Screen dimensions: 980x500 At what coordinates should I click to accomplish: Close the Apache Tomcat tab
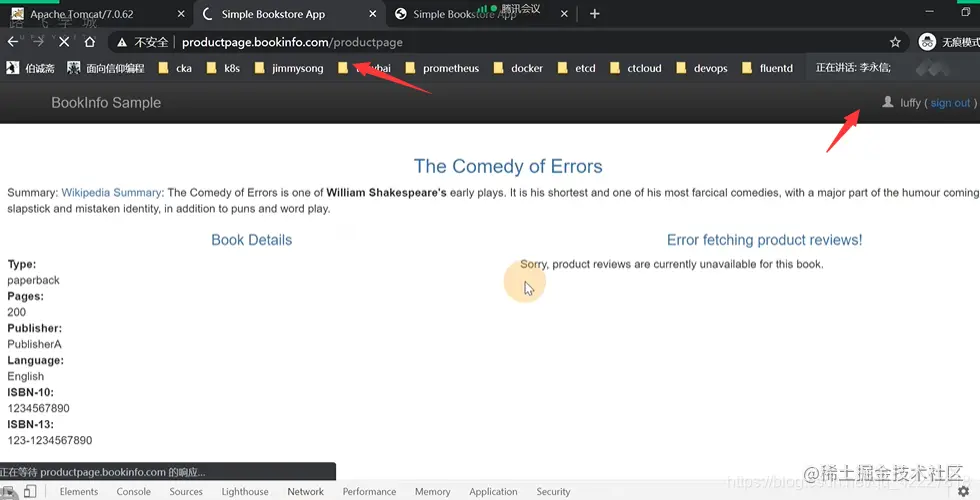point(181,14)
